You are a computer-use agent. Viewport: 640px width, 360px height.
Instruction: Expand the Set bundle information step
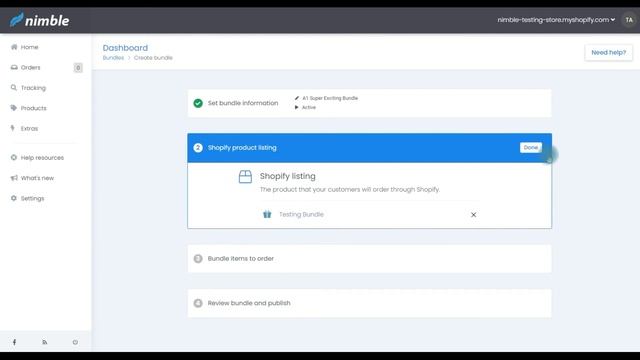(369, 103)
